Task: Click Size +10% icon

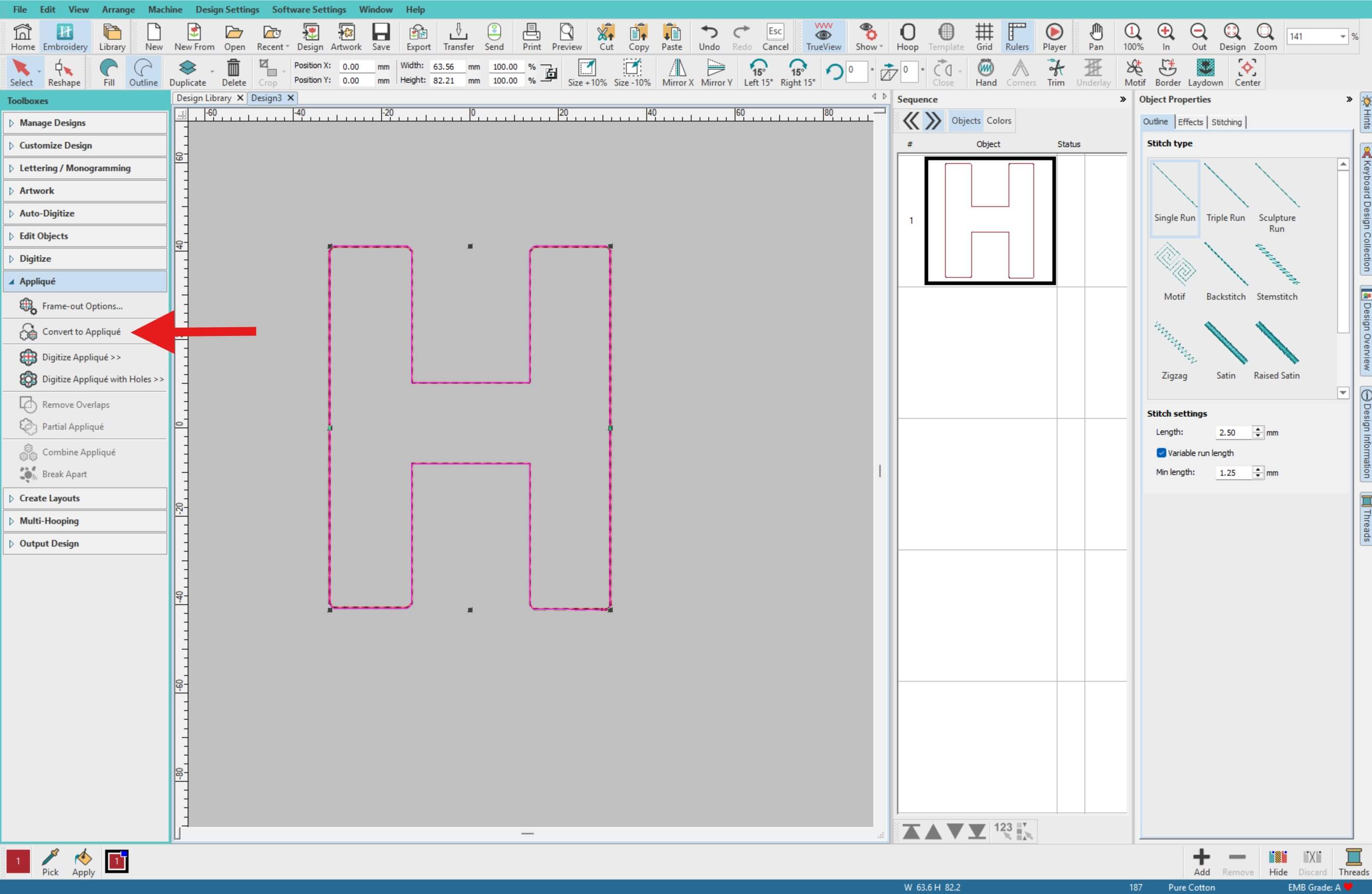Action: tap(587, 73)
